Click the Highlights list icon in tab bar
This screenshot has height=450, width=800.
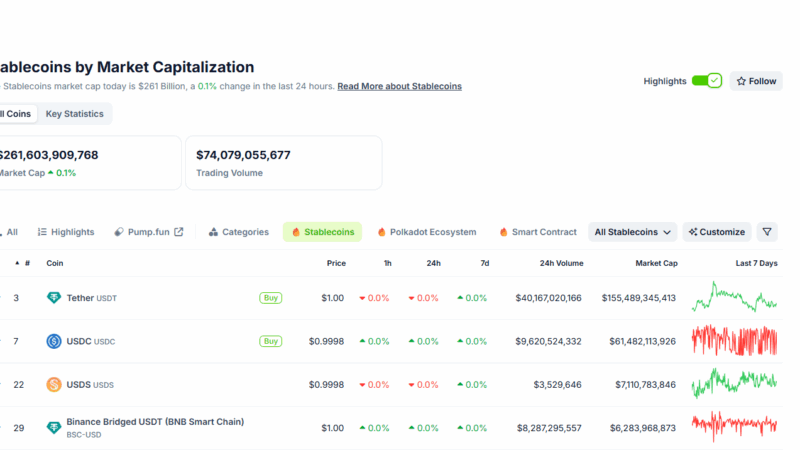pos(42,232)
